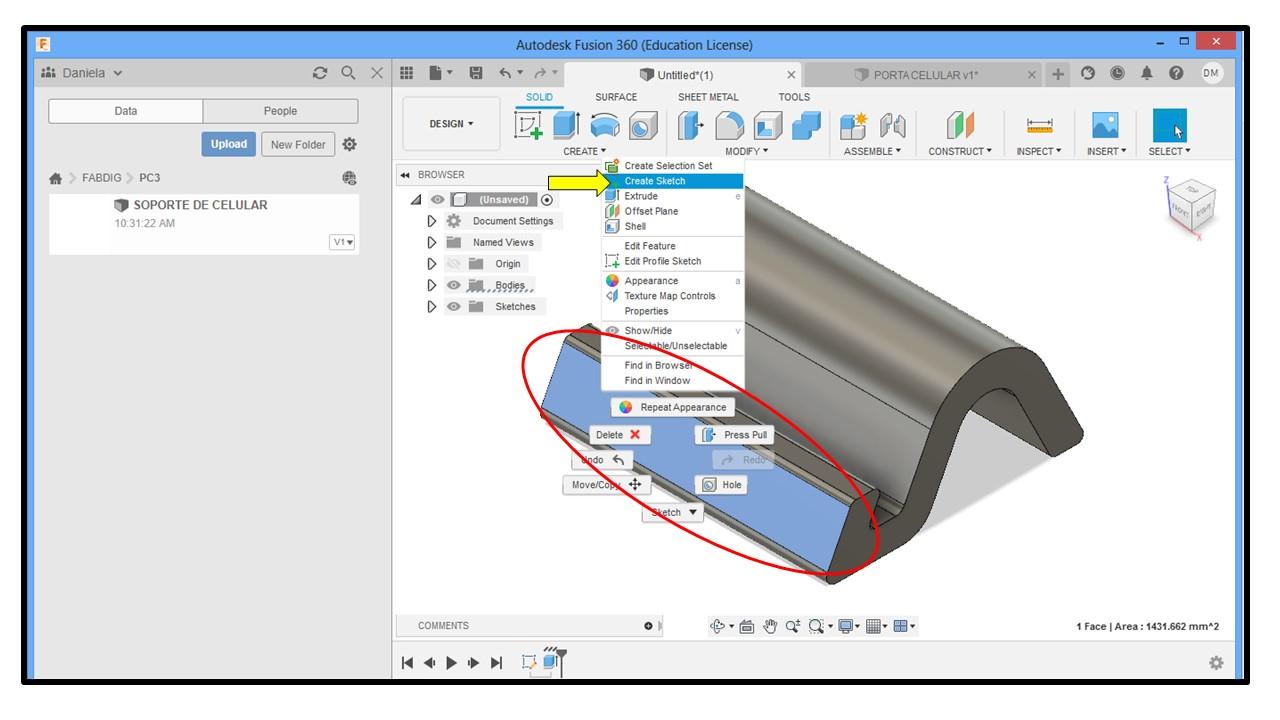The height and width of the screenshot is (720, 1280).
Task: Toggle visibility of the Origin folder
Action: [453, 264]
